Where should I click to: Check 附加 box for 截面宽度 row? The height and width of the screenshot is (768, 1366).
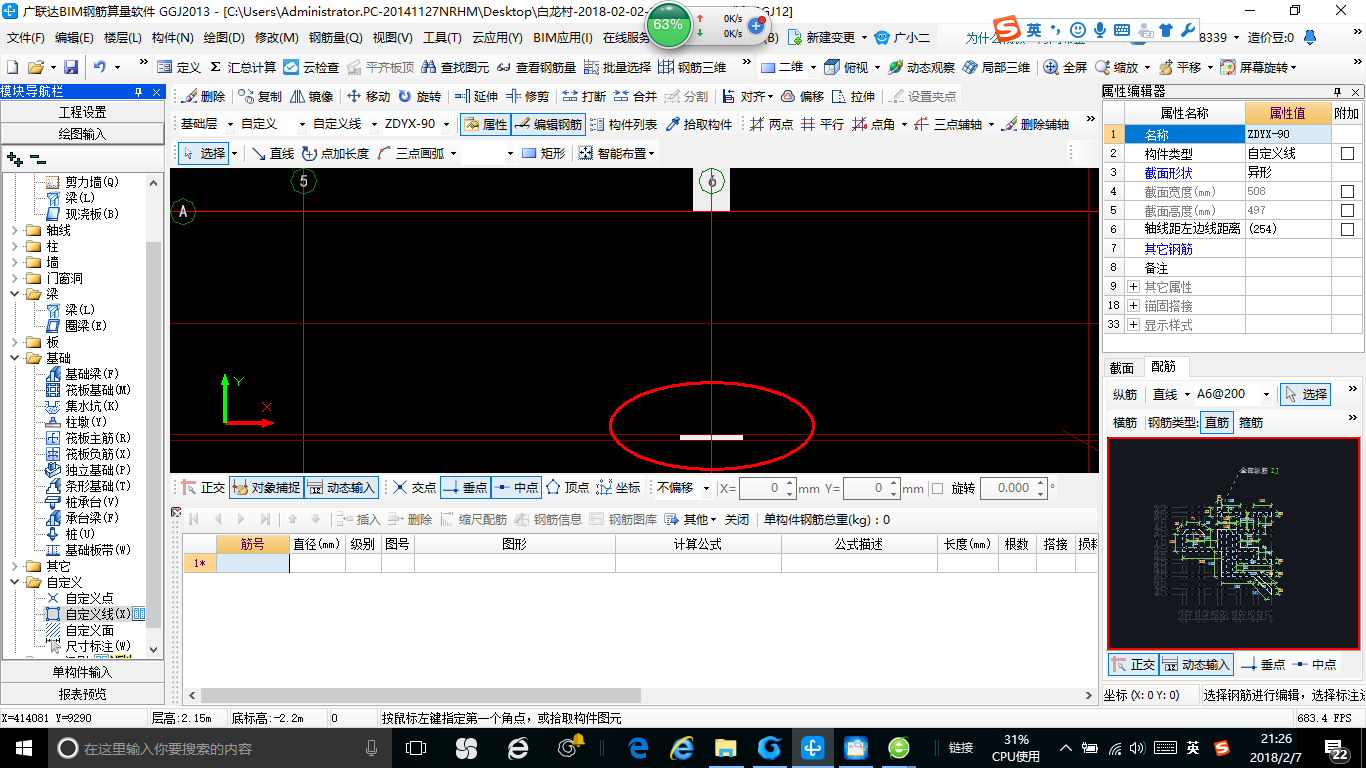[x=1348, y=192]
